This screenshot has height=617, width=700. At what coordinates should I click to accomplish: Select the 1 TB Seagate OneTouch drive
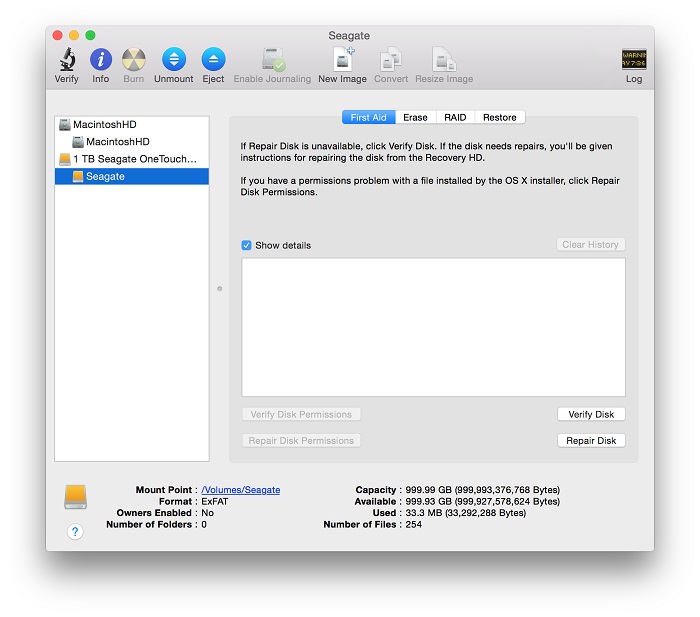click(x=134, y=159)
